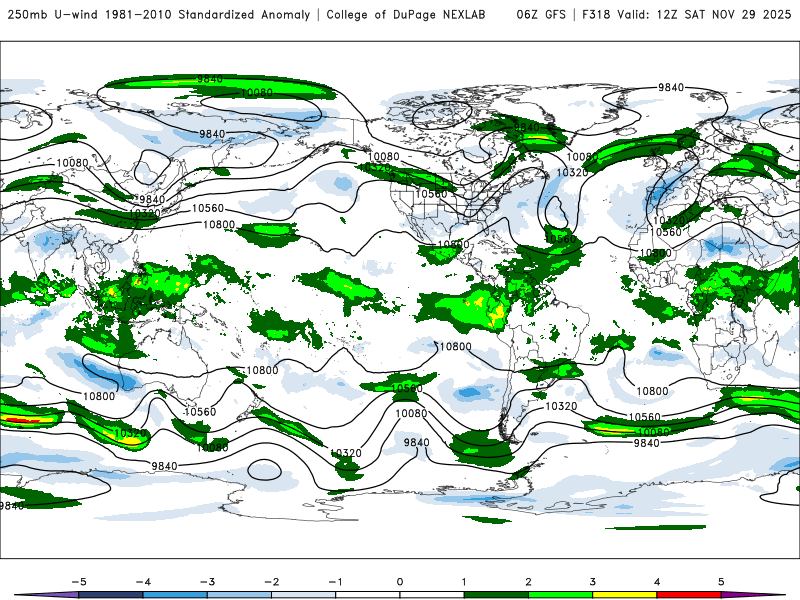The height and width of the screenshot is (600, 800).
Task: Click the '5' colorbar label
Action: click(721, 582)
